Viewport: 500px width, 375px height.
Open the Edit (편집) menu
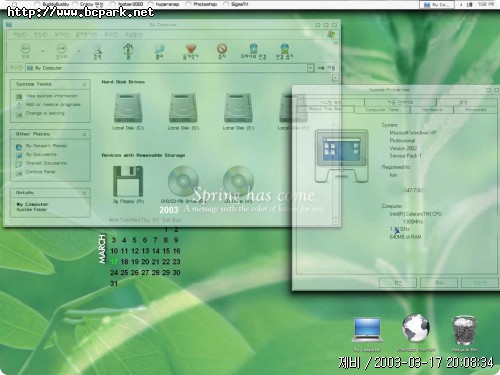tap(41, 35)
